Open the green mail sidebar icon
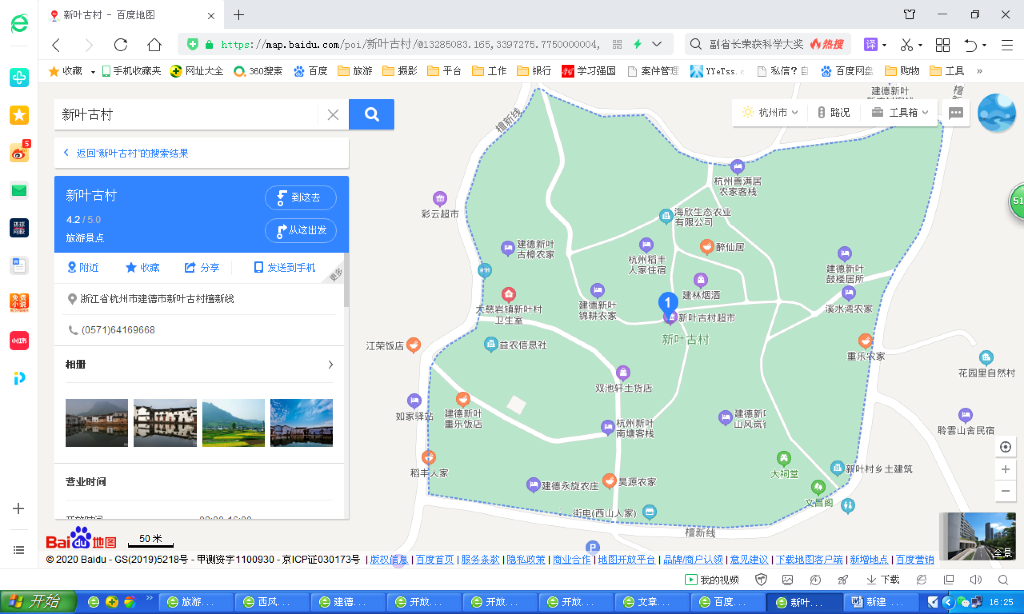The width and height of the screenshot is (1024, 614). tap(19, 190)
